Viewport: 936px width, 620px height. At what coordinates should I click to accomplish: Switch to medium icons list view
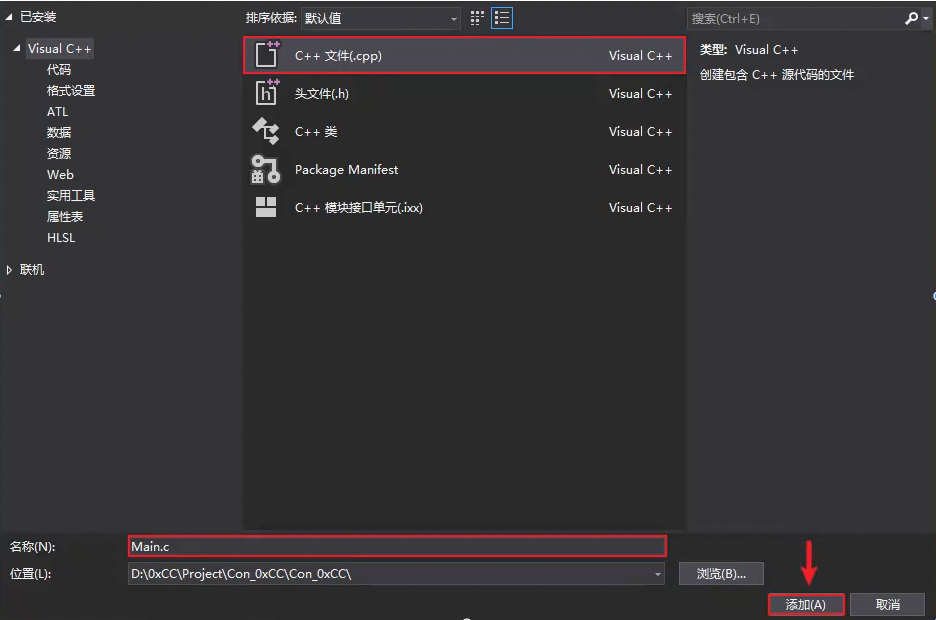[501, 18]
